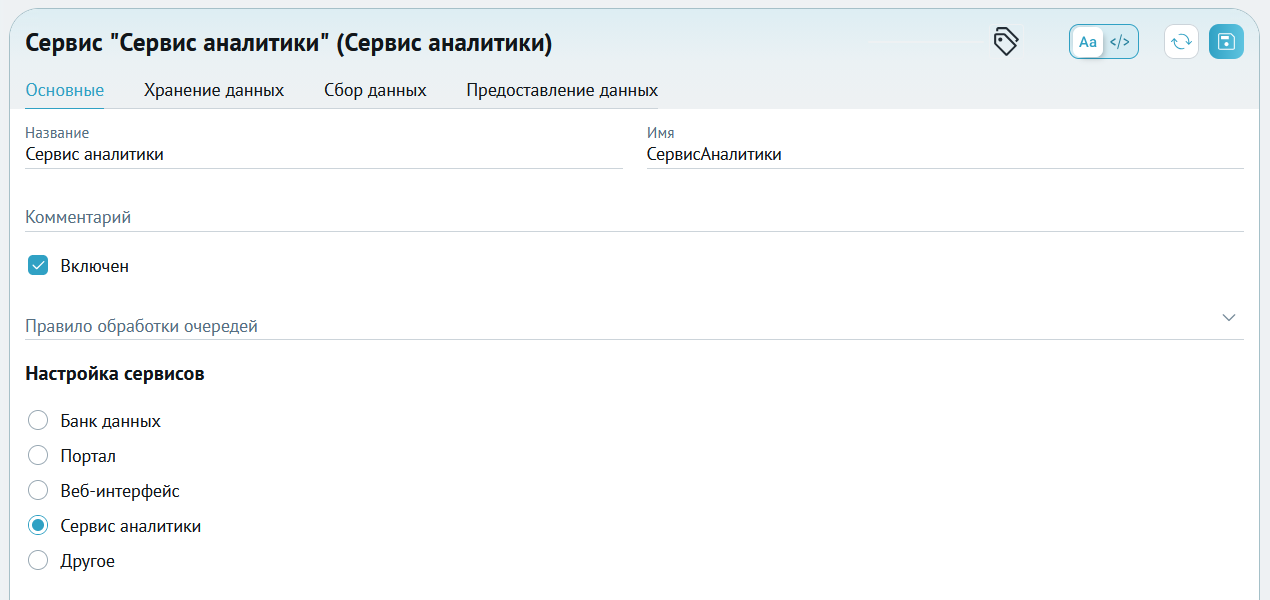Switch to Aa text view mode
The image size is (1270, 600).
coord(1088,42)
